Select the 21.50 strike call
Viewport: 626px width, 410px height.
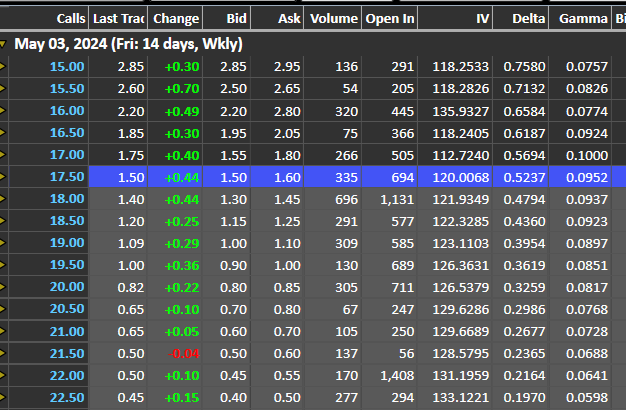click(67, 353)
